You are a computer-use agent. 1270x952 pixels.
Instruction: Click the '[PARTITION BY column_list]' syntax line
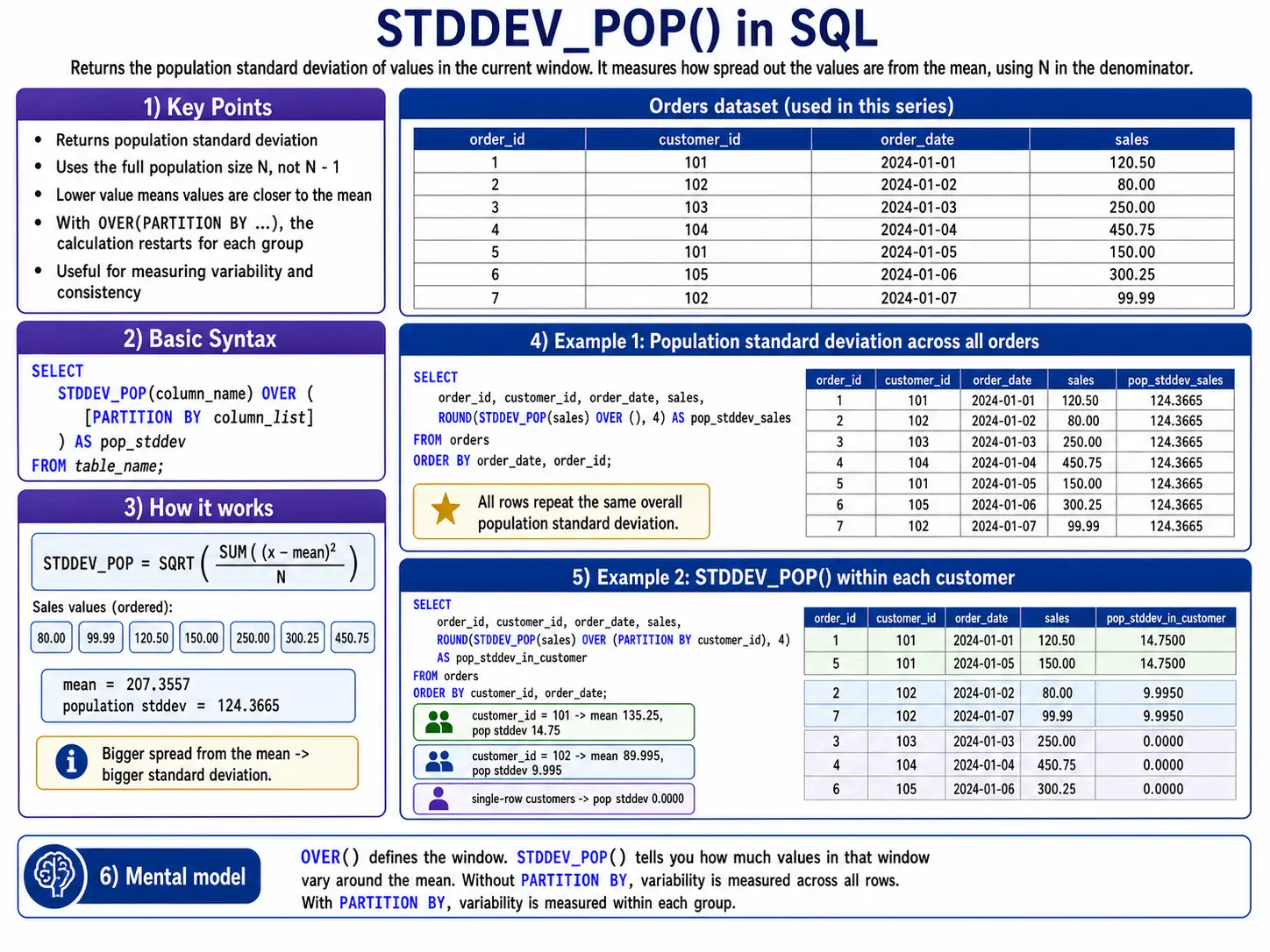pos(199,417)
